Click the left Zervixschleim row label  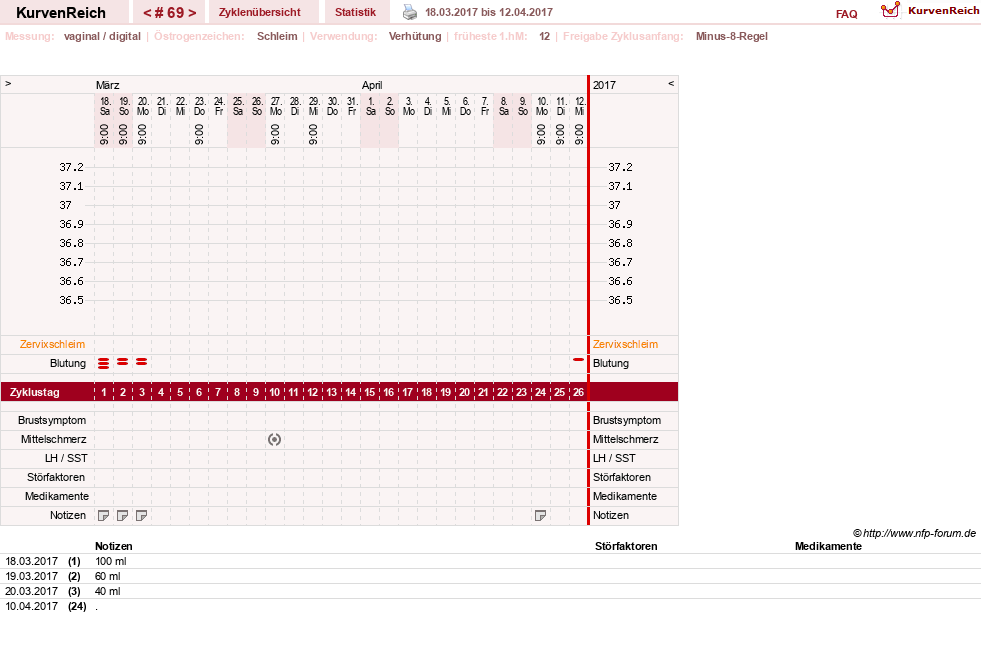(x=53, y=344)
